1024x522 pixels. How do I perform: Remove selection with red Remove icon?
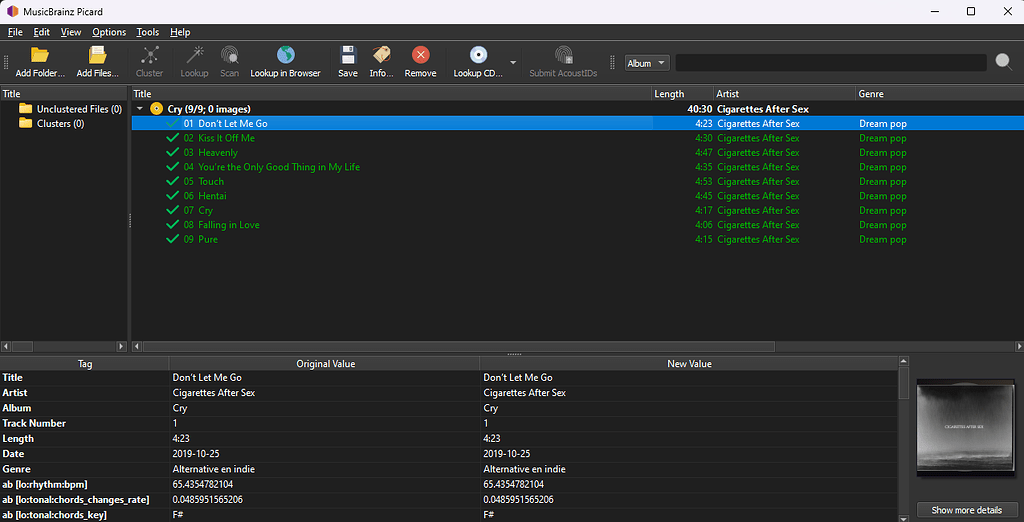click(421, 55)
